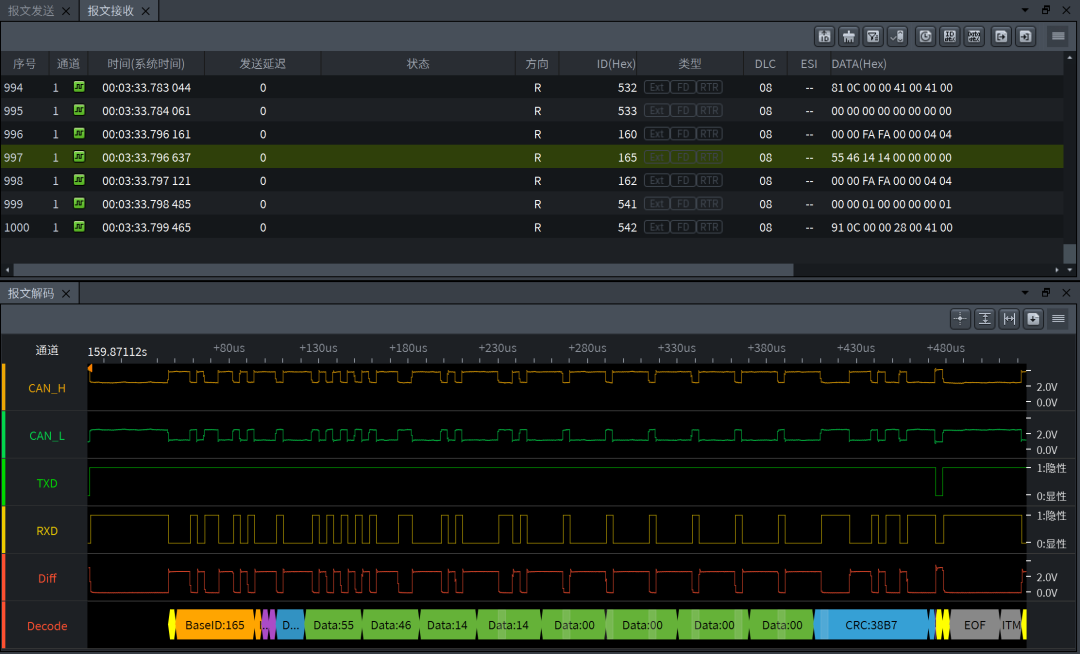Select the 报文解码 tab
1080x654 pixels.
tap(33, 293)
